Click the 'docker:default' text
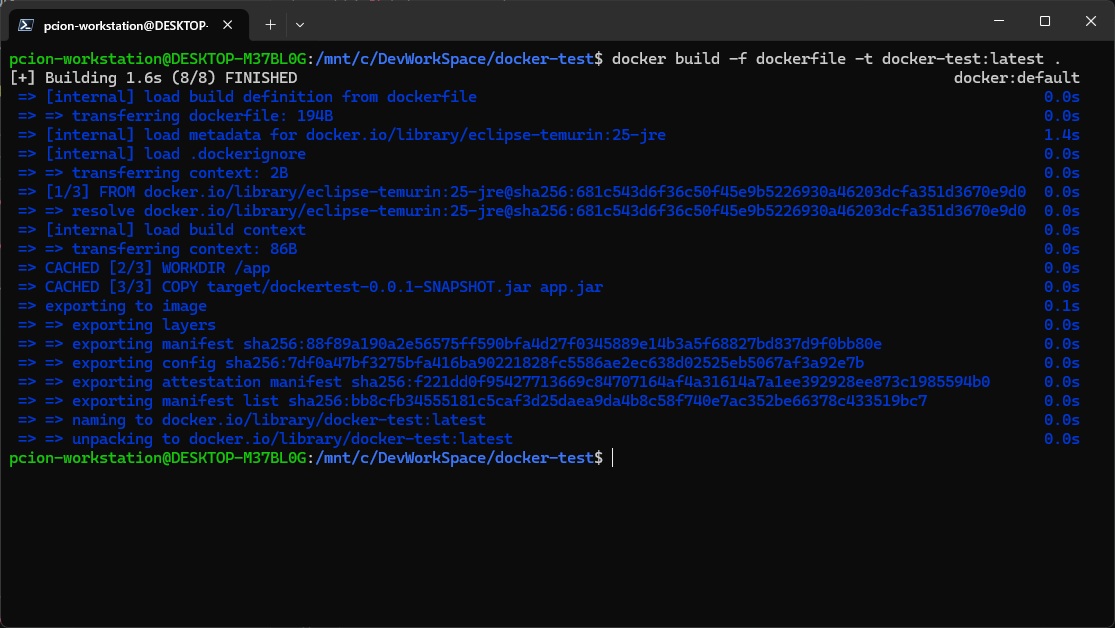The height and width of the screenshot is (628, 1115). point(1016,78)
